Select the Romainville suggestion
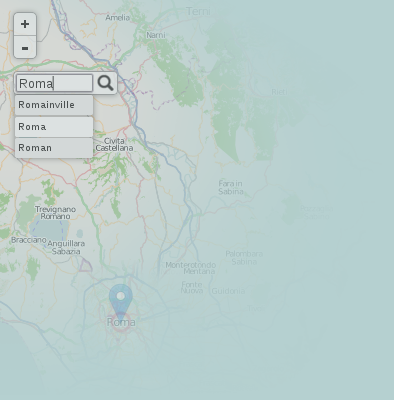 (x=54, y=105)
